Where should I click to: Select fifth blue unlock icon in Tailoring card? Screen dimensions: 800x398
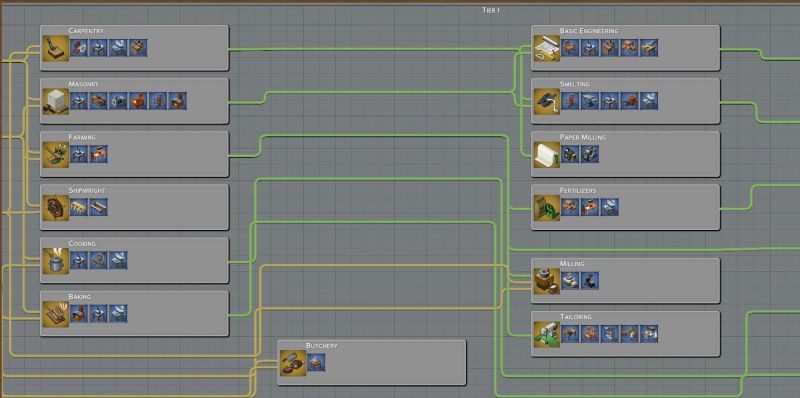[x=649, y=334]
